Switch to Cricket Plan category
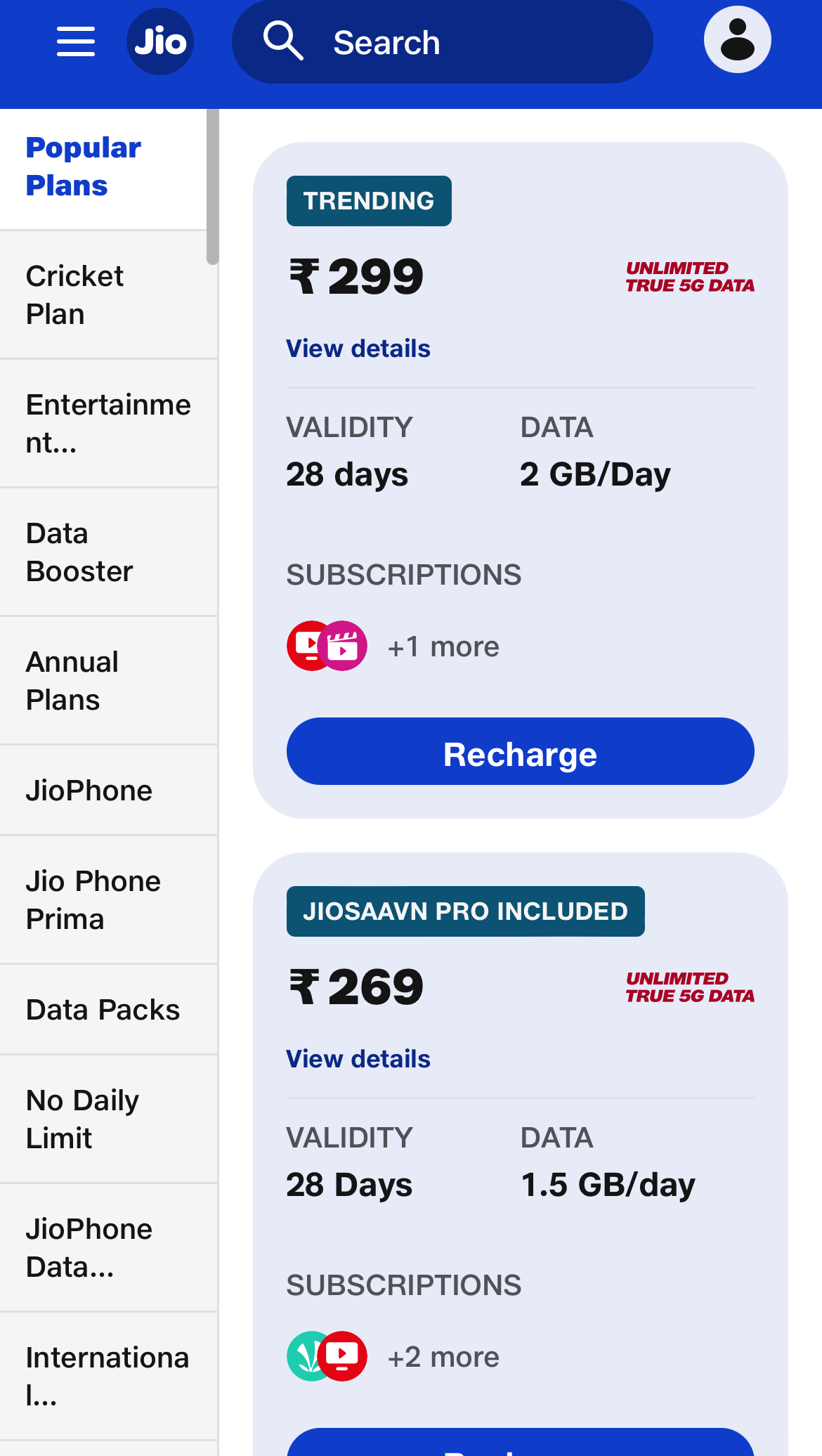Image resolution: width=822 pixels, height=1456 pixels. [x=109, y=295]
